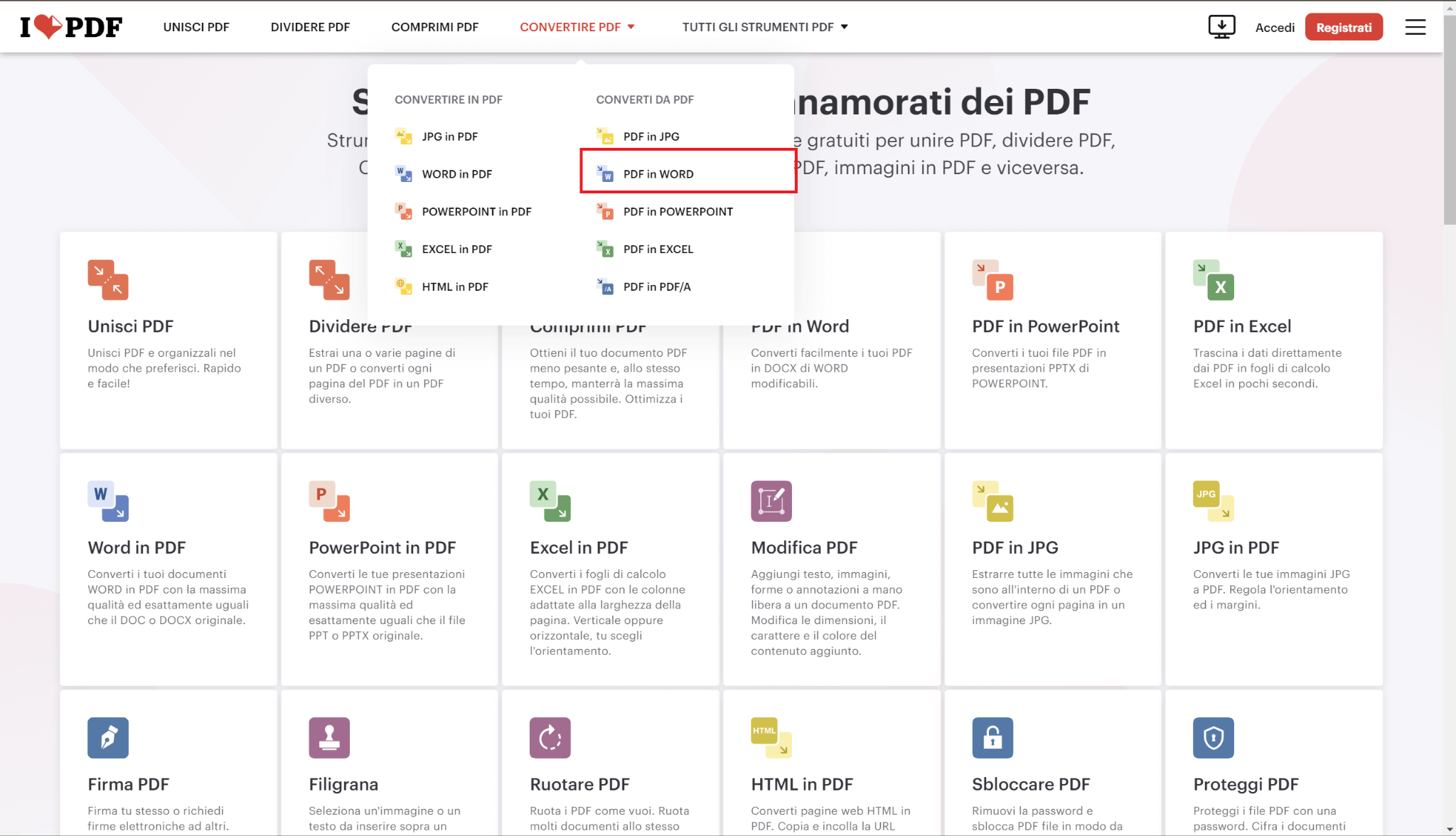Click the PDF in JPG card icon
Image resolution: width=1456 pixels, height=836 pixels.
point(992,501)
